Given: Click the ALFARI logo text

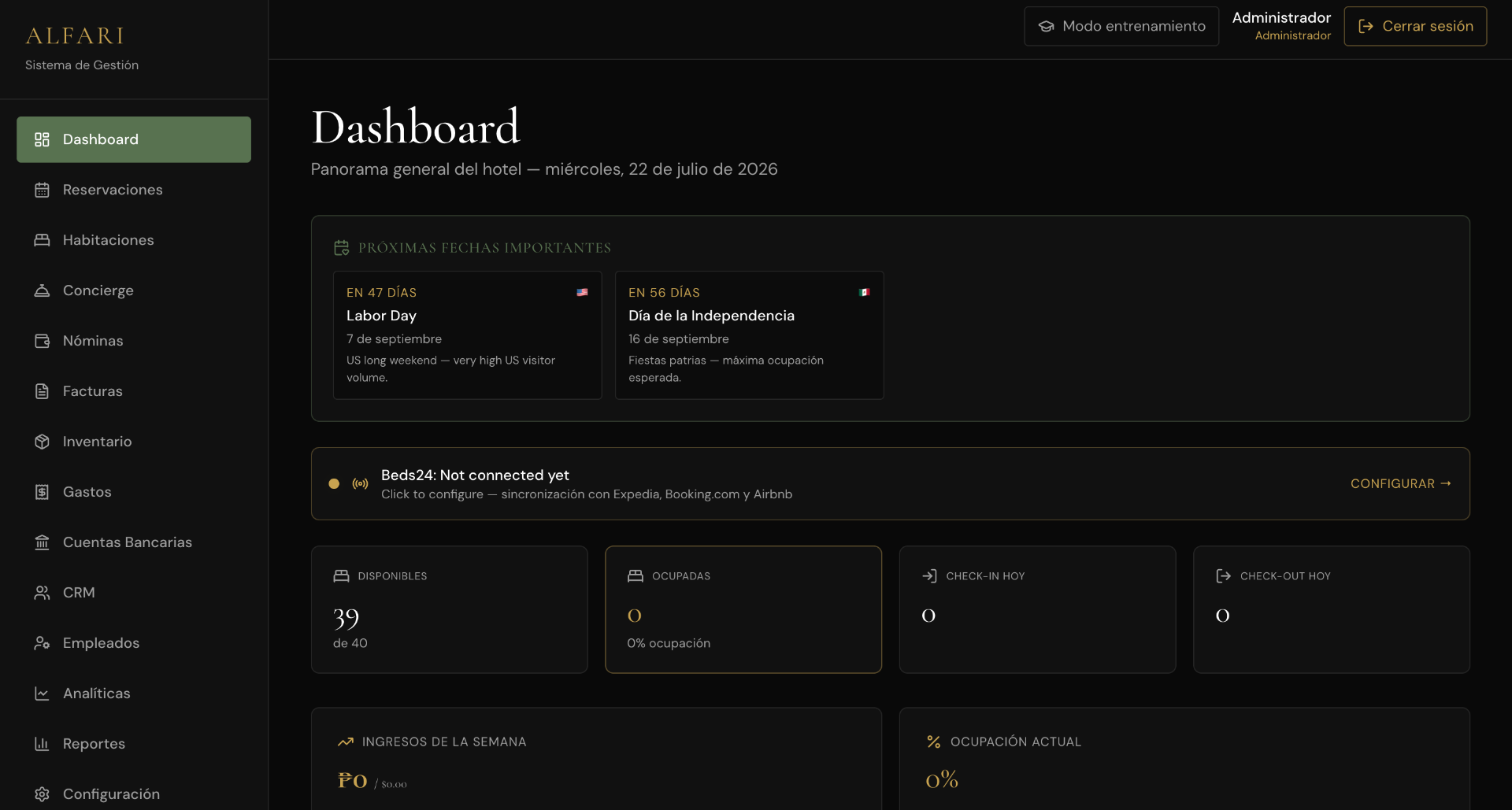Looking at the screenshot, I should [75, 36].
